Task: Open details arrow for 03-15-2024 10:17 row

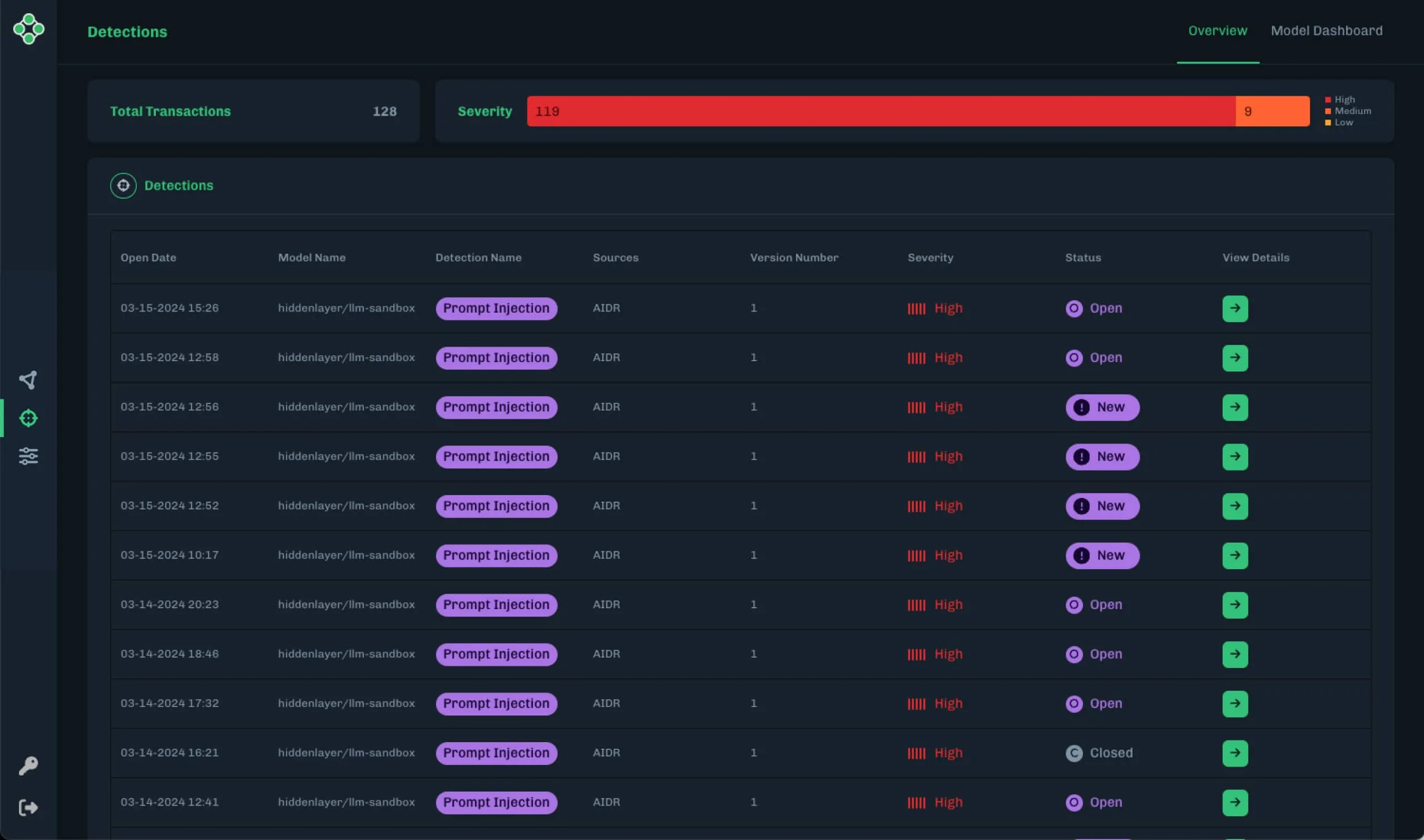Action: pyautogui.click(x=1234, y=555)
